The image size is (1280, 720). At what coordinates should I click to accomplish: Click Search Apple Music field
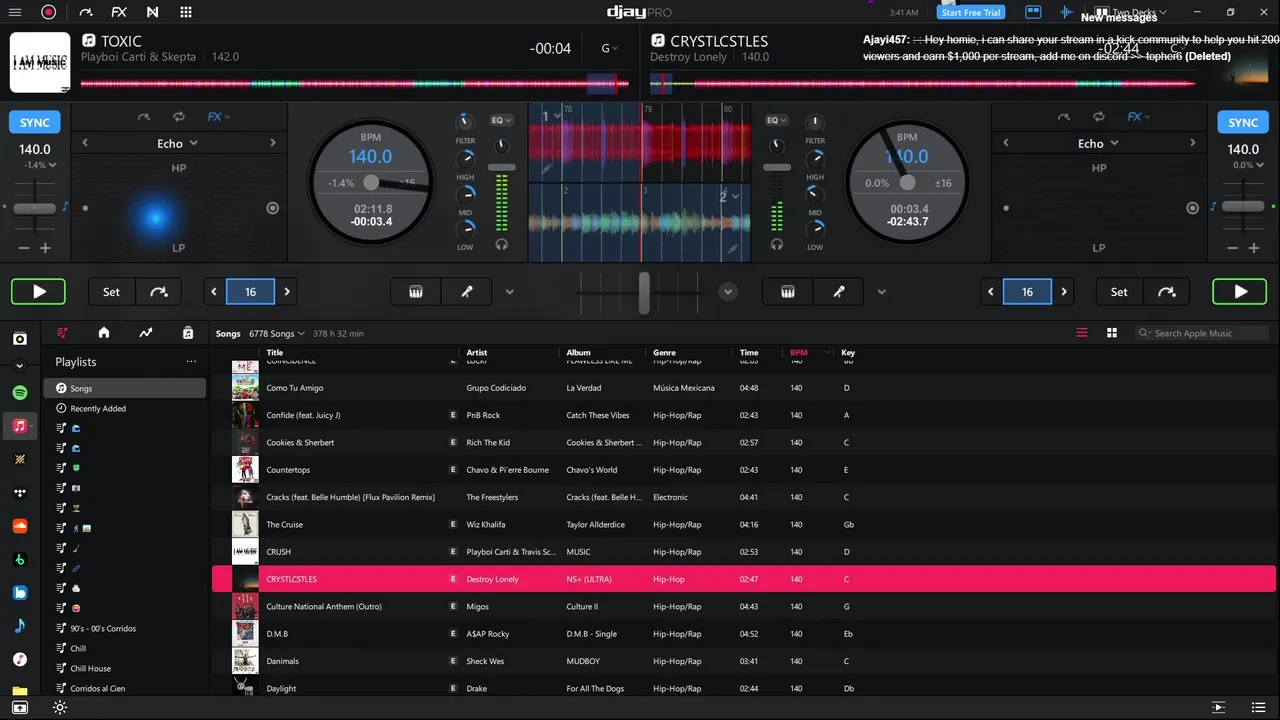pyautogui.click(x=1201, y=333)
